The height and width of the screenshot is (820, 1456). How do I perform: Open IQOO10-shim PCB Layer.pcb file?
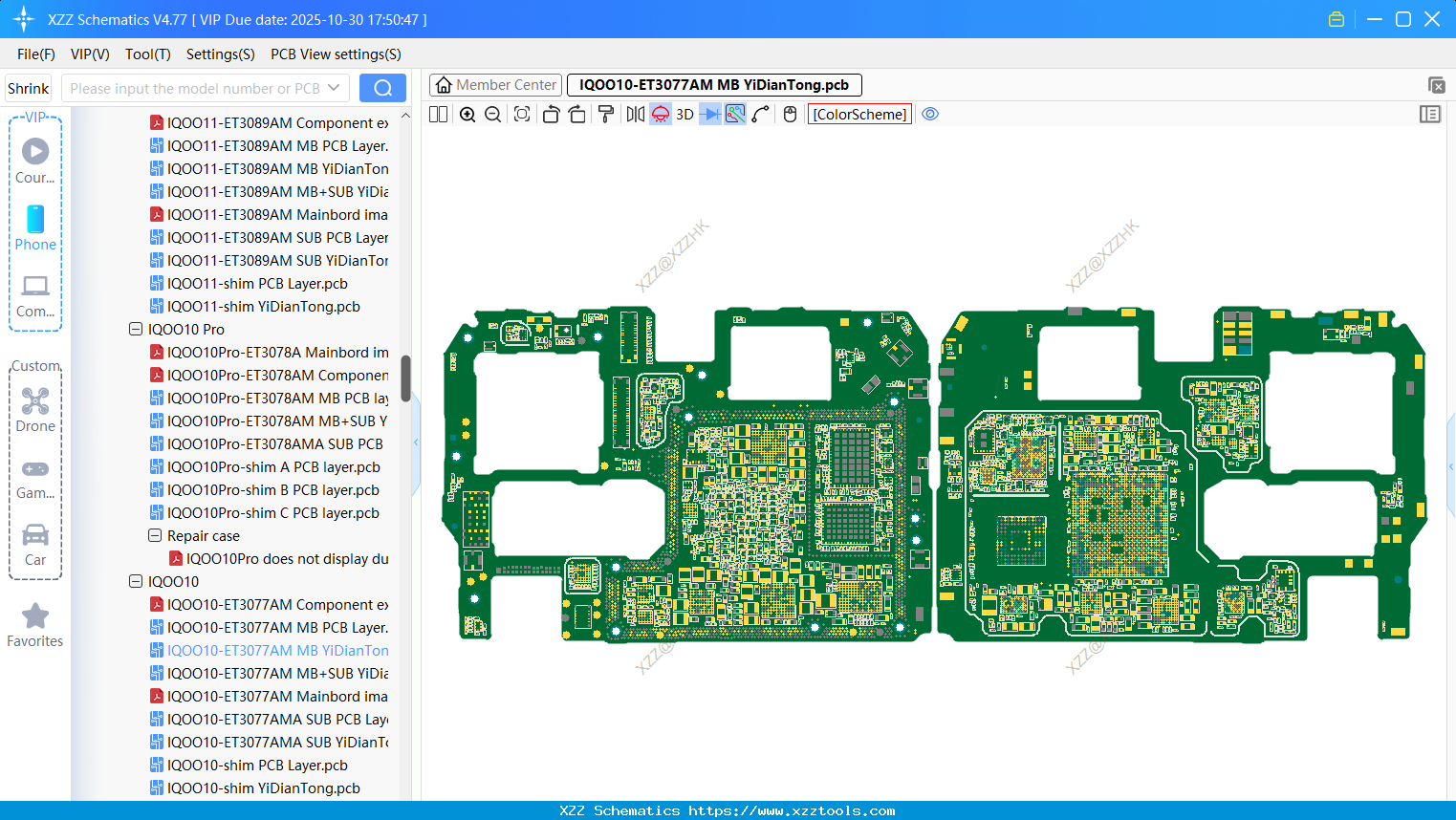point(257,766)
